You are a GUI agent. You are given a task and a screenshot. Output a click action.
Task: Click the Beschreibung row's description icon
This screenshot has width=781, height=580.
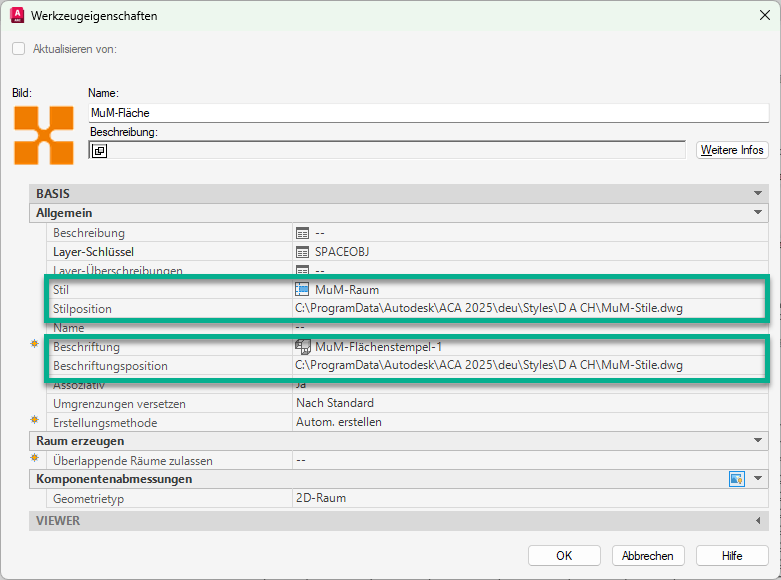tap(303, 233)
